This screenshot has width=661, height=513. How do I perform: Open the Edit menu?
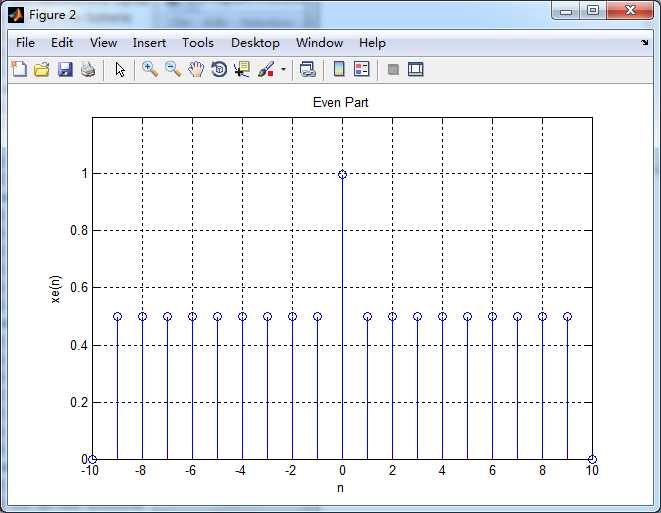62,43
